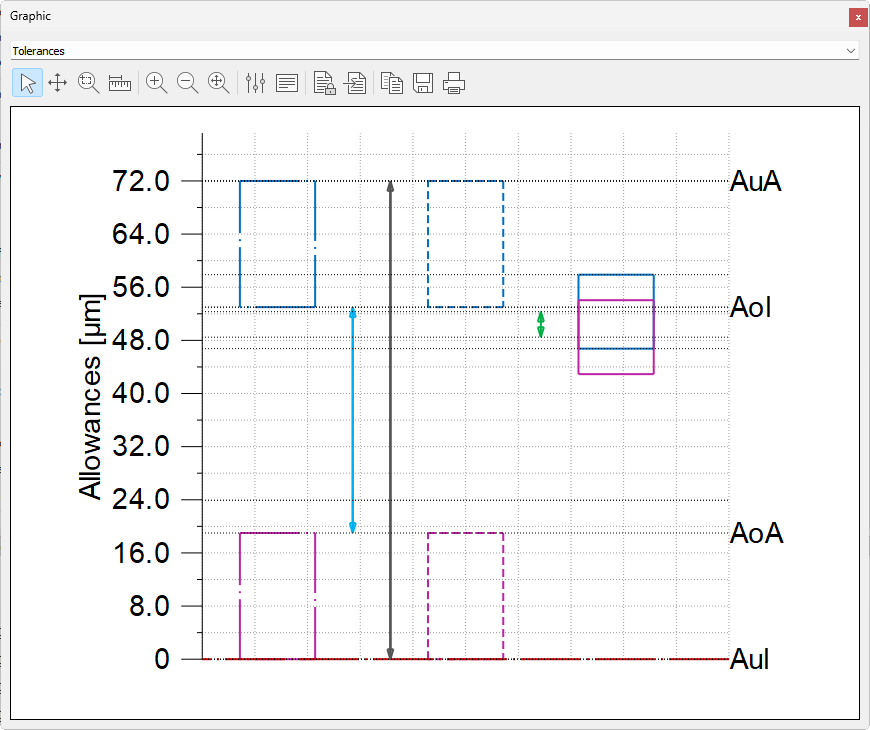Click the solid blue tolerance box
The image size is (870, 730).
click(277, 244)
